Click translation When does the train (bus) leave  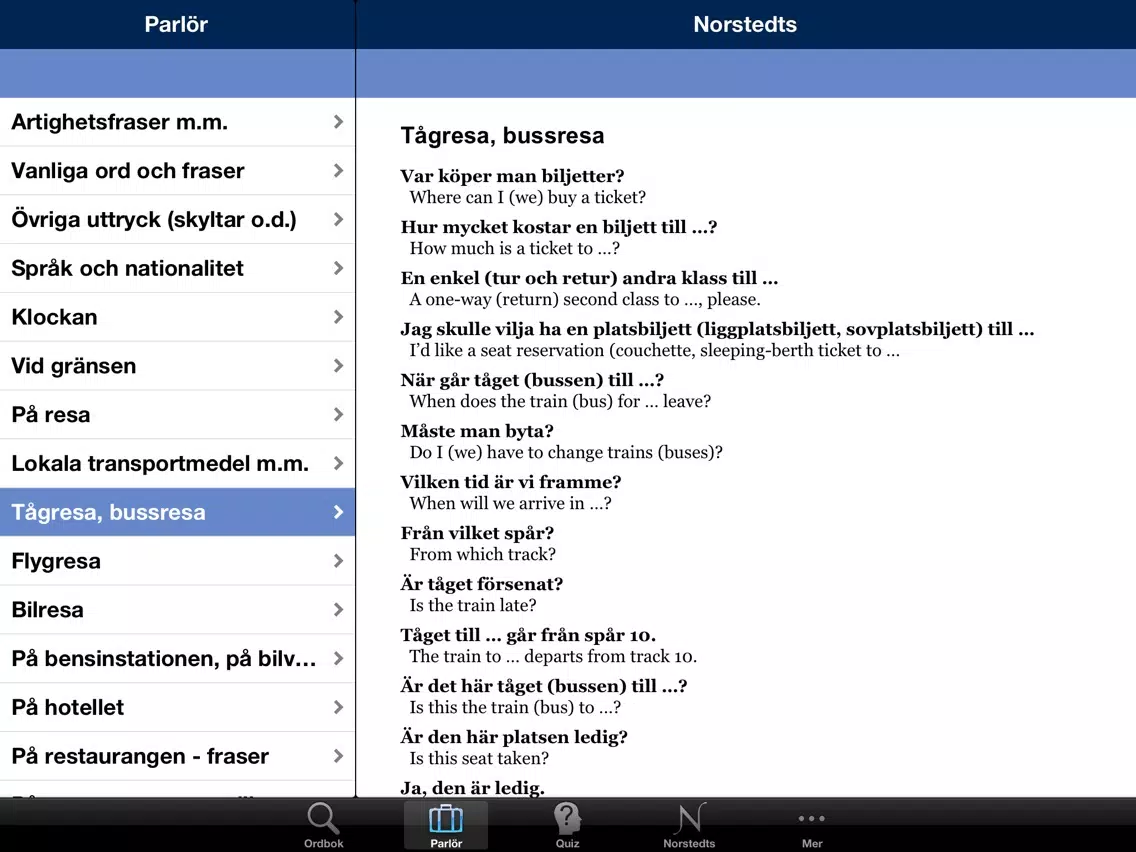point(560,401)
